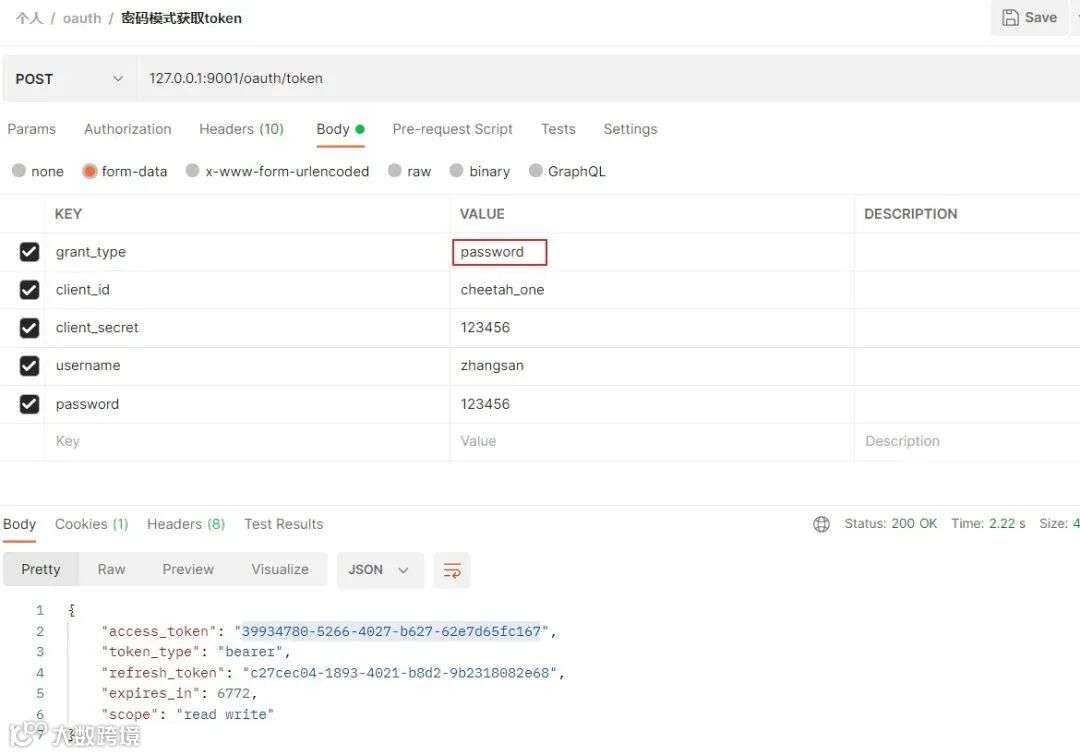Click the client_secret key cell
The width and height of the screenshot is (1080, 755).
tap(247, 328)
